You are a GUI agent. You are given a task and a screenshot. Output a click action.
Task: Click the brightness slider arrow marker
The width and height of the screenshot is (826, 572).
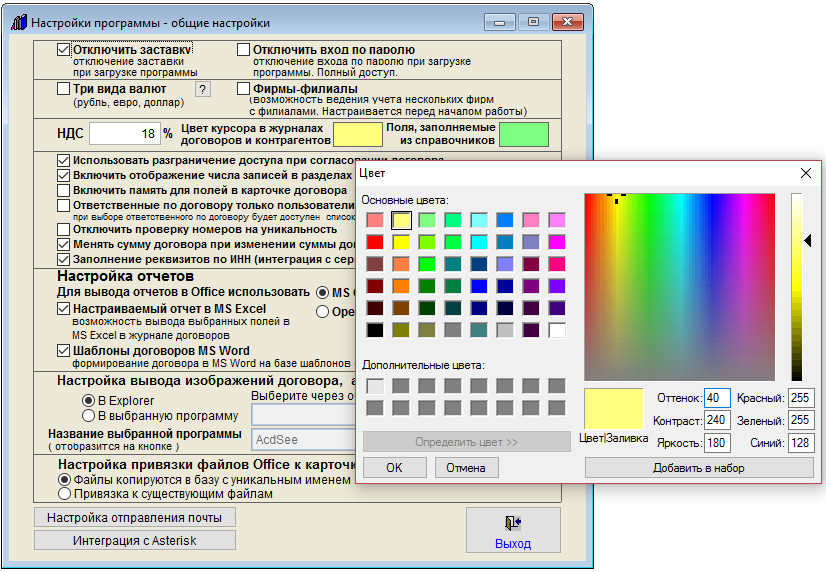tap(808, 240)
